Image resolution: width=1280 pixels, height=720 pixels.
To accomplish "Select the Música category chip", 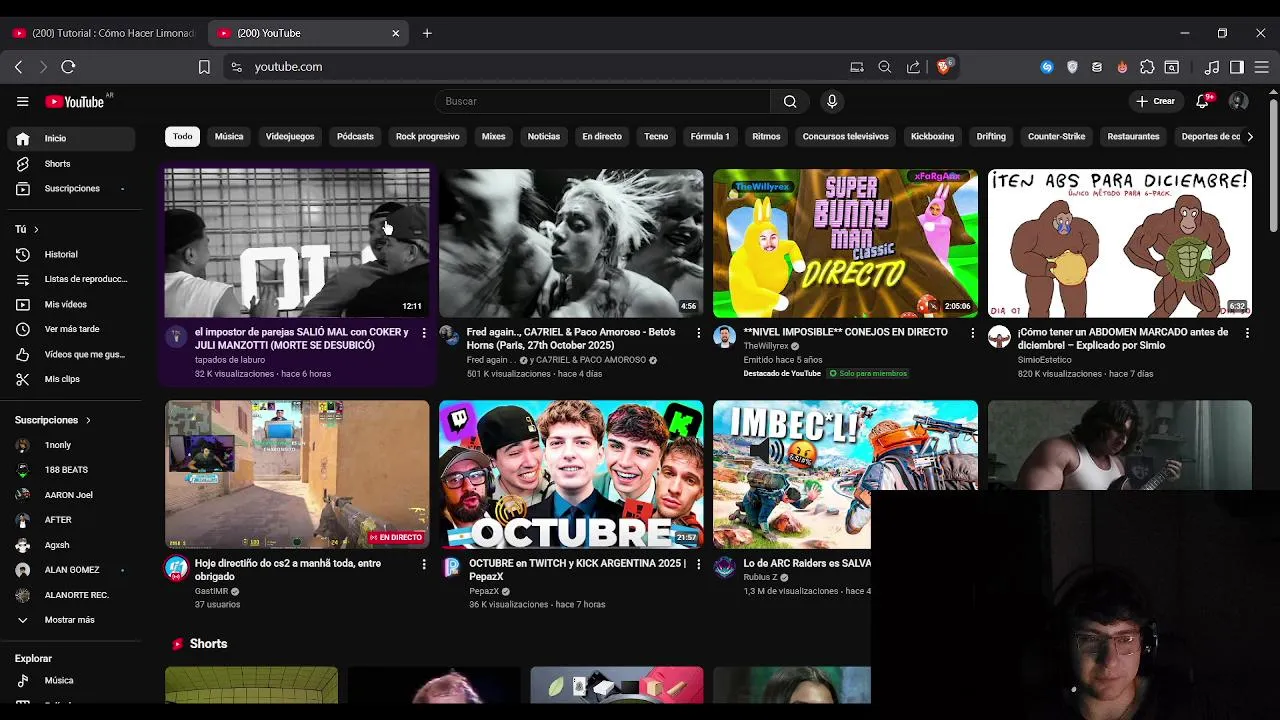I will pos(229,136).
